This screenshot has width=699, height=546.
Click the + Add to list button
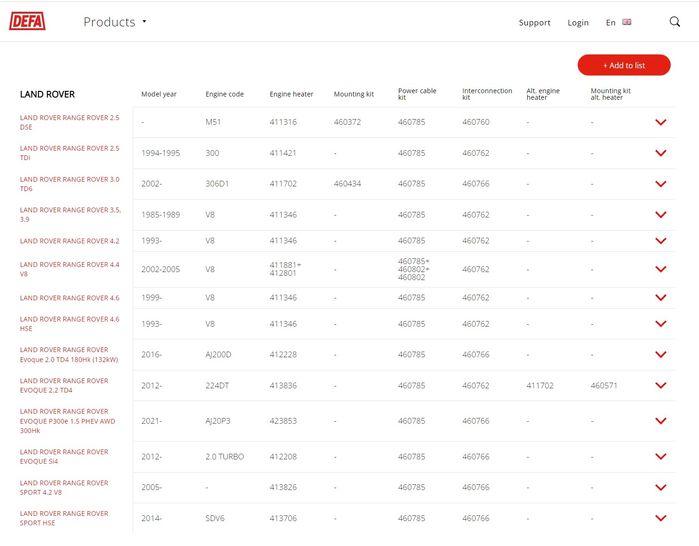[x=624, y=65]
